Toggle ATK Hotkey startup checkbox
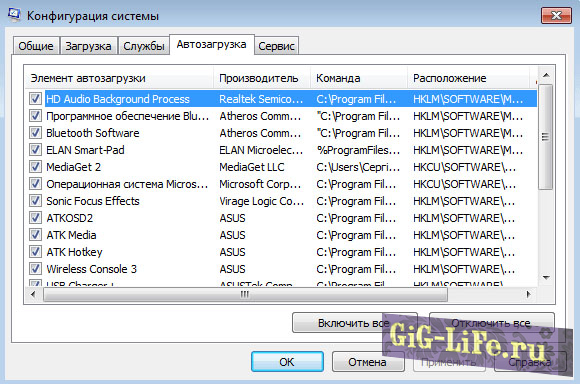Image resolution: width=580 pixels, height=384 pixels. (35, 252)
